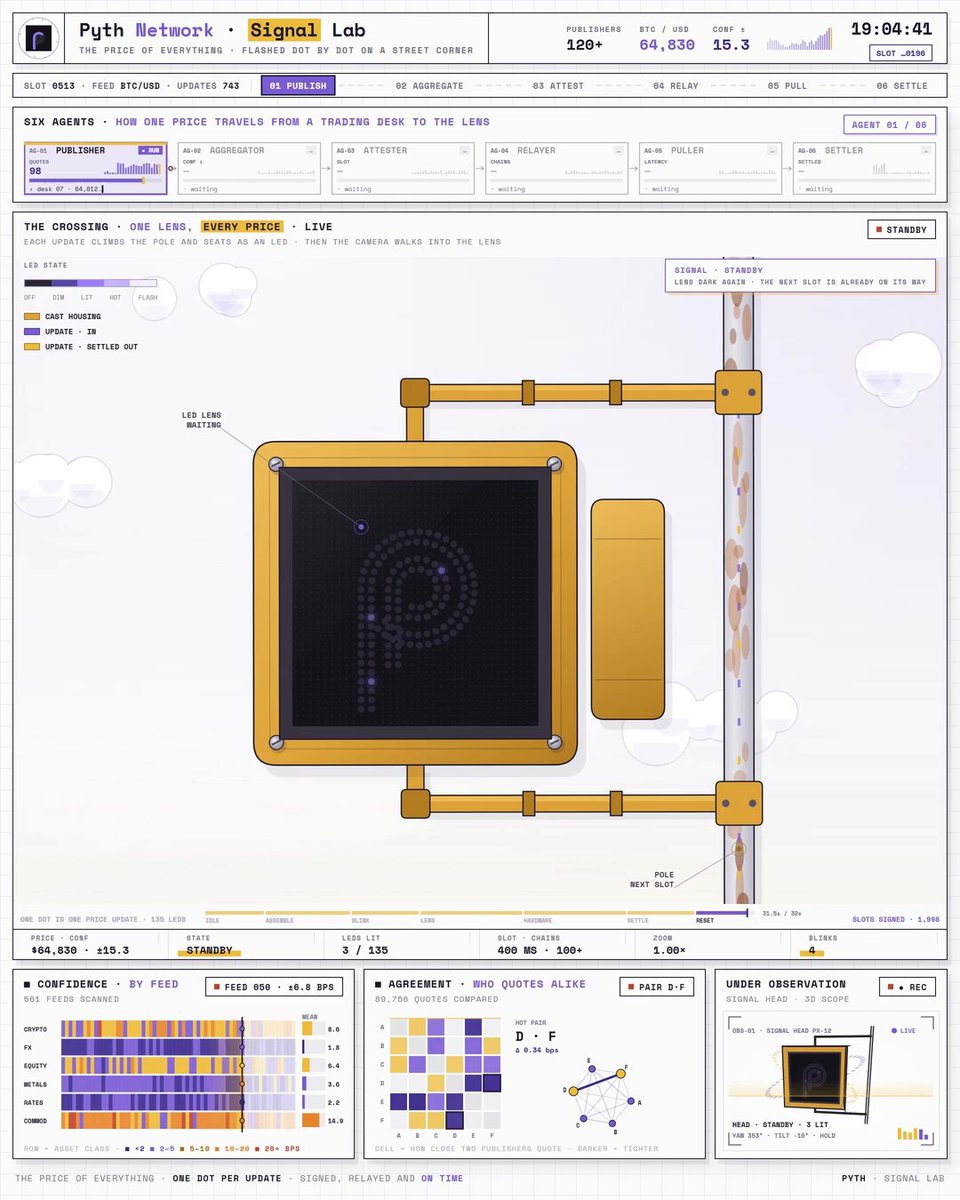Click the STATE STANDBY readout
960x1200 pixels.
[x=209, y=945]
